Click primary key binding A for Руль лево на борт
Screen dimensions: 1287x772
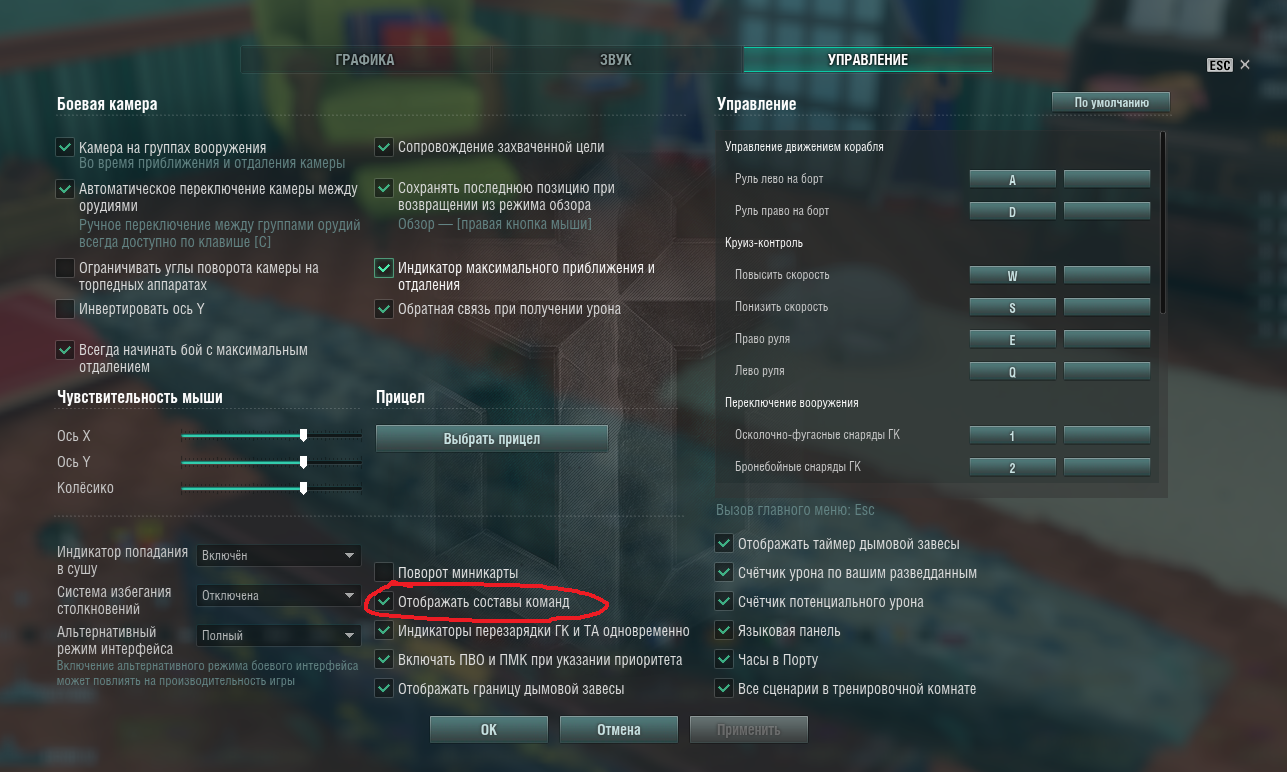(1013, 180)
